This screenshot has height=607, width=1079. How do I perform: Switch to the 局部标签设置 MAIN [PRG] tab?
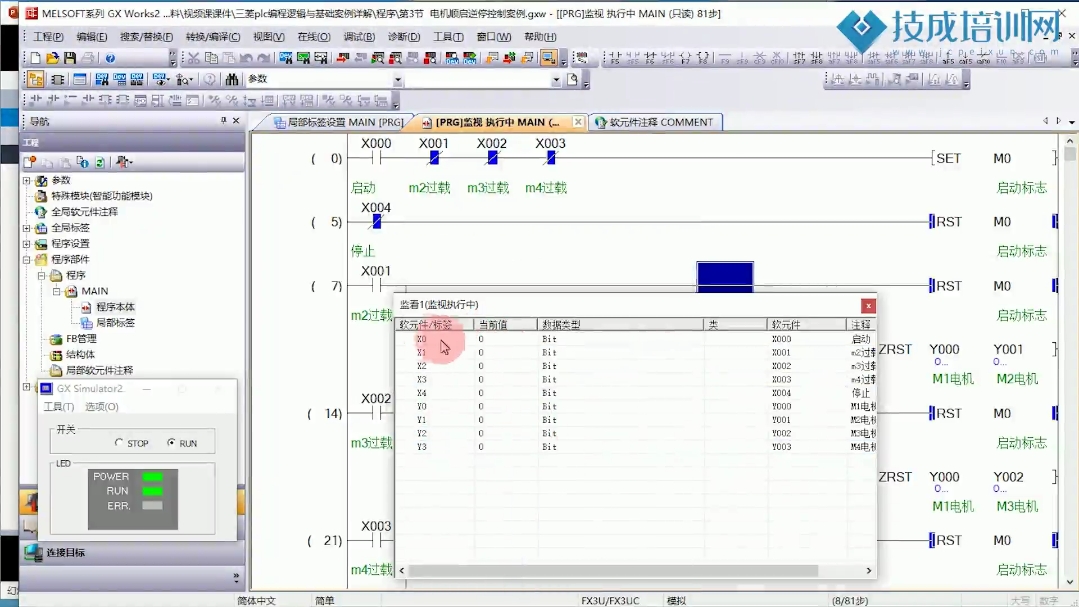tap(339, 123)
